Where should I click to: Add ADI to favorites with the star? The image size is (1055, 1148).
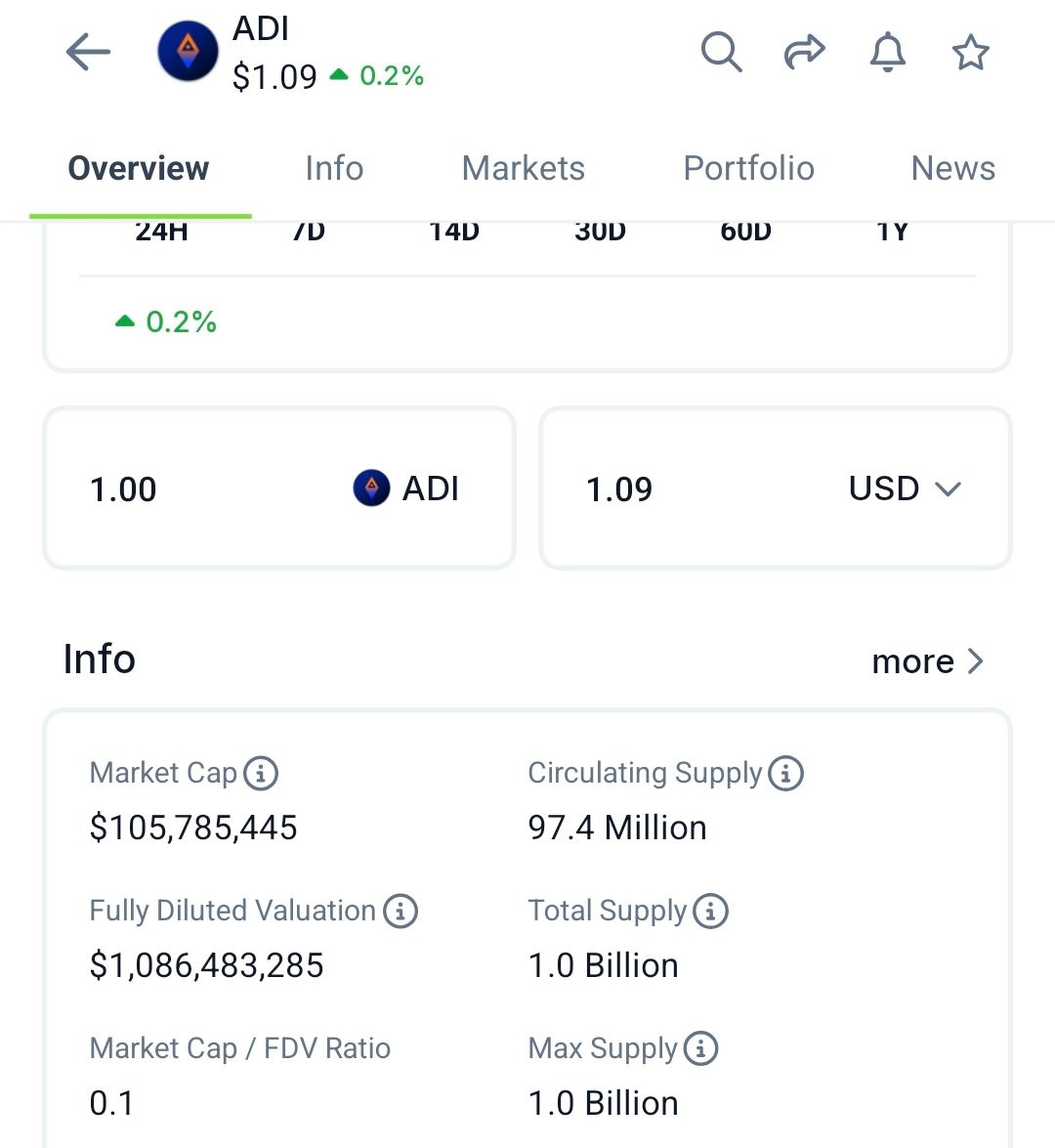pos(971,52)
